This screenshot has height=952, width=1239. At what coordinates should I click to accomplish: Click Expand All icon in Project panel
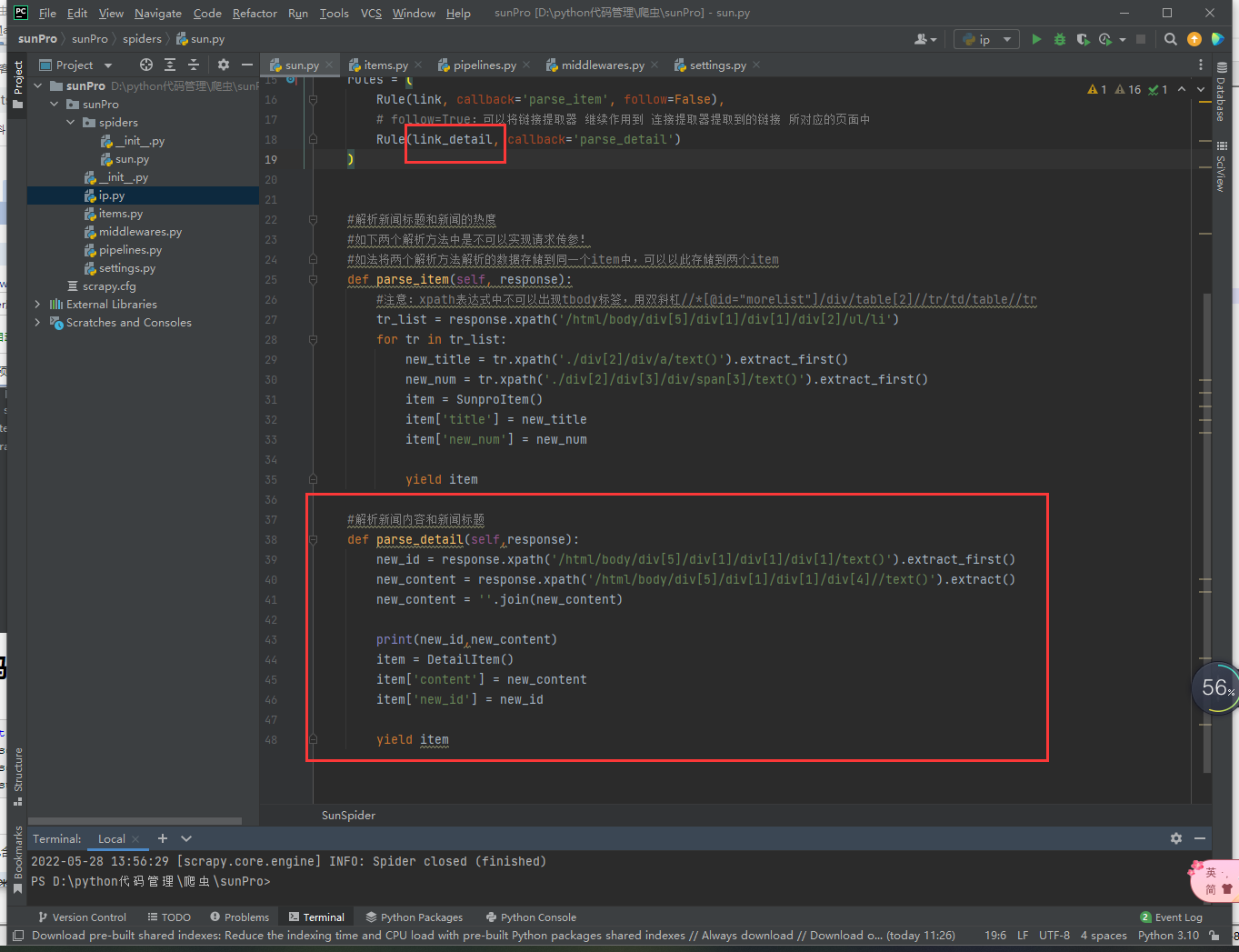(x=170, y=65)
